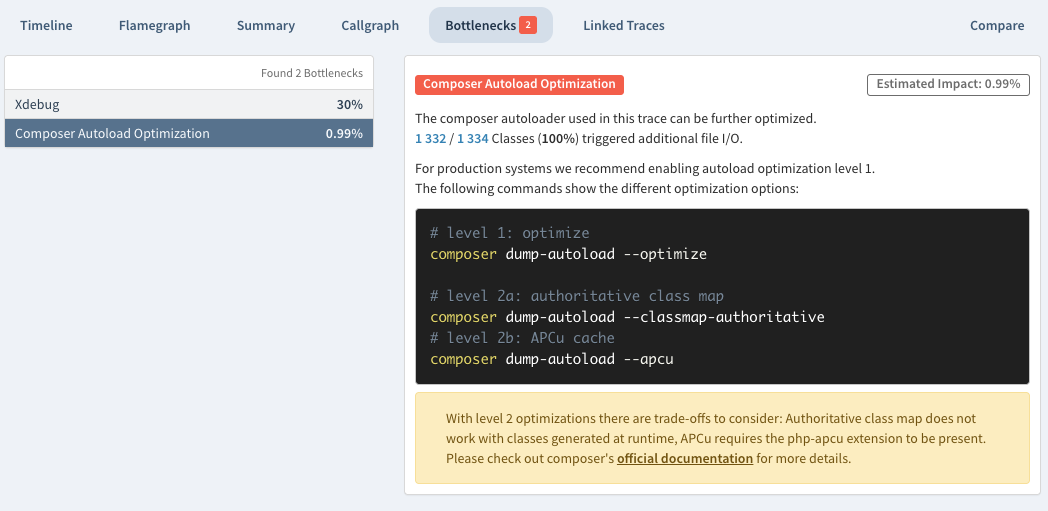Select the Xdebug bottleneck row

188,104
